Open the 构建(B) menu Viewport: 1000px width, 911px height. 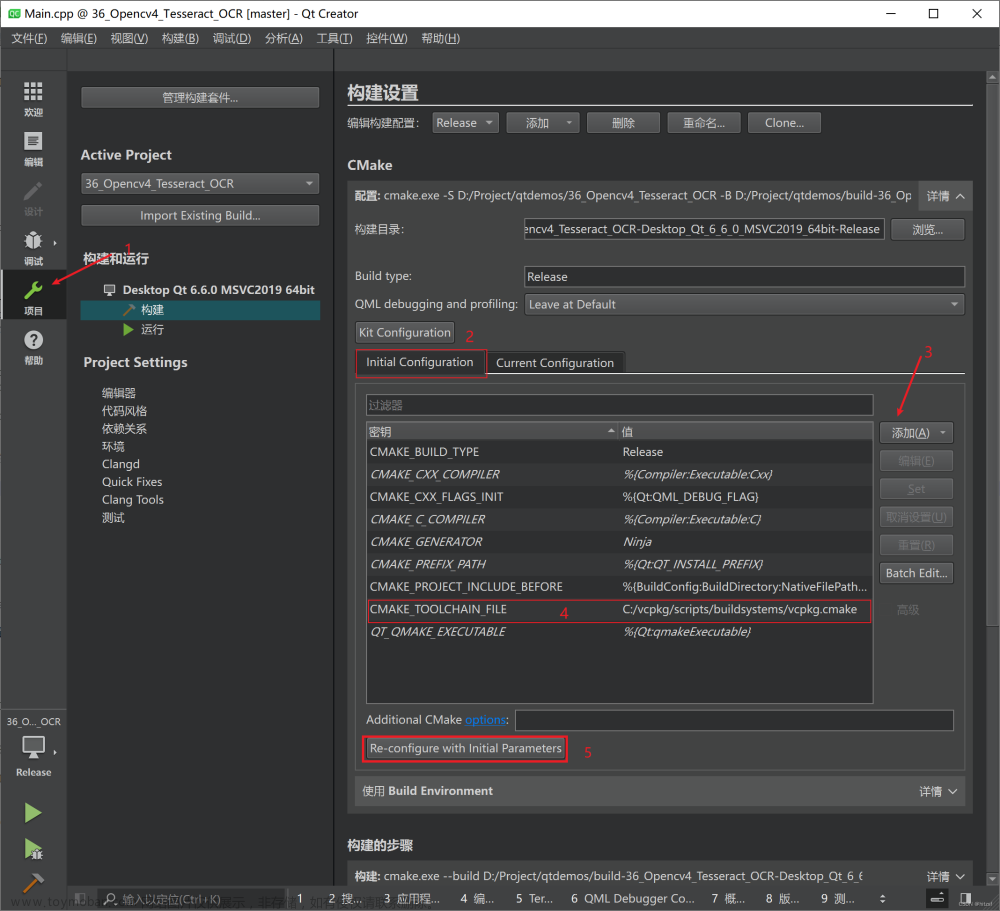[180, 38]
